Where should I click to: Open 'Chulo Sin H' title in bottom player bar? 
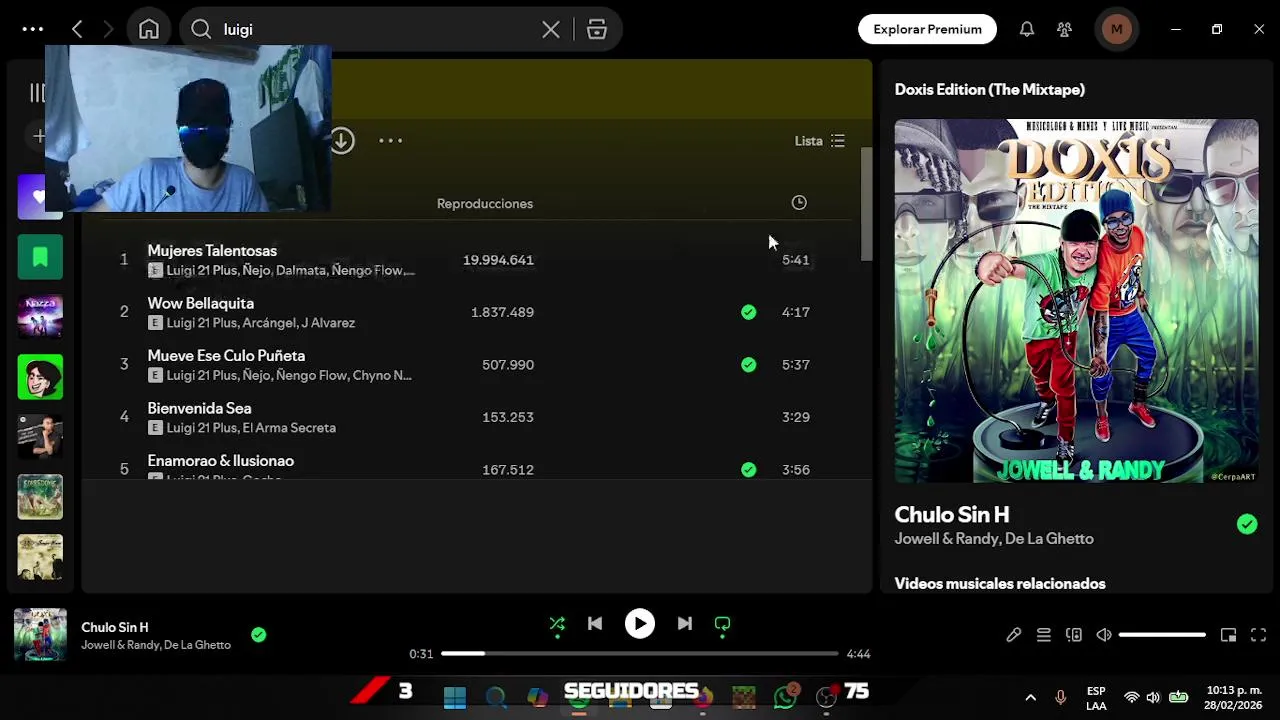click(115, 628)
